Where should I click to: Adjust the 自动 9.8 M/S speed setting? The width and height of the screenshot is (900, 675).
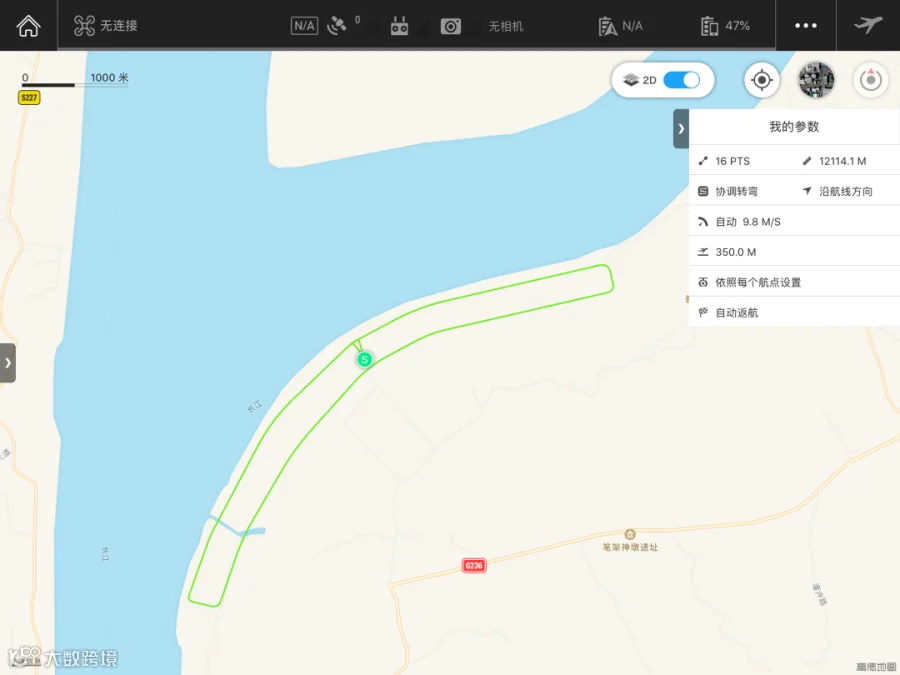pyautogui.click(x=794, y=222)
